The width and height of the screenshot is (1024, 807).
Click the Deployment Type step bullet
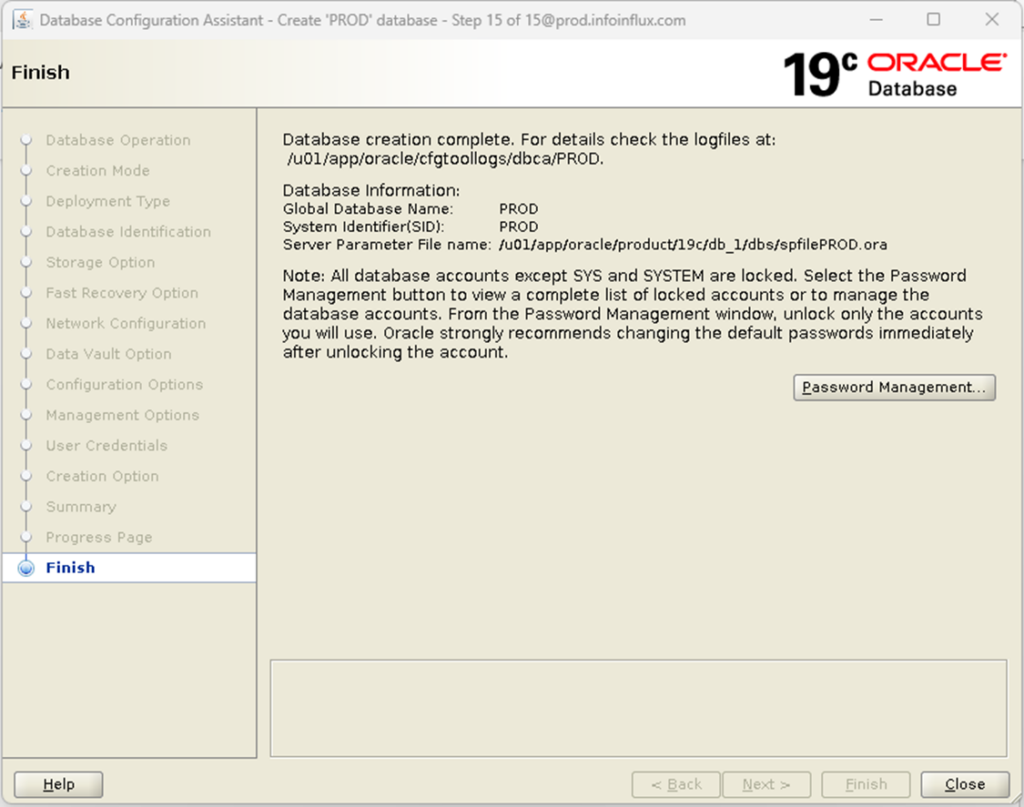[x=27, y=201]
